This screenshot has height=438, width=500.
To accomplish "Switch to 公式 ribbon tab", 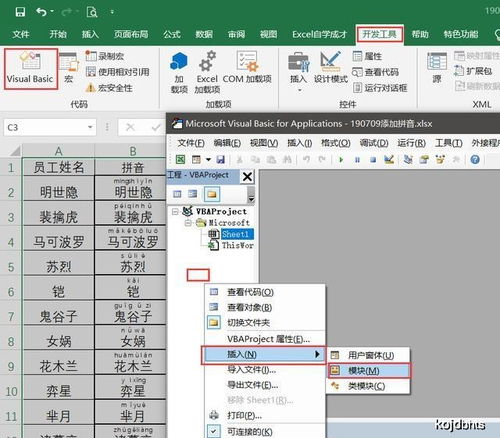I will coord(172,34).
